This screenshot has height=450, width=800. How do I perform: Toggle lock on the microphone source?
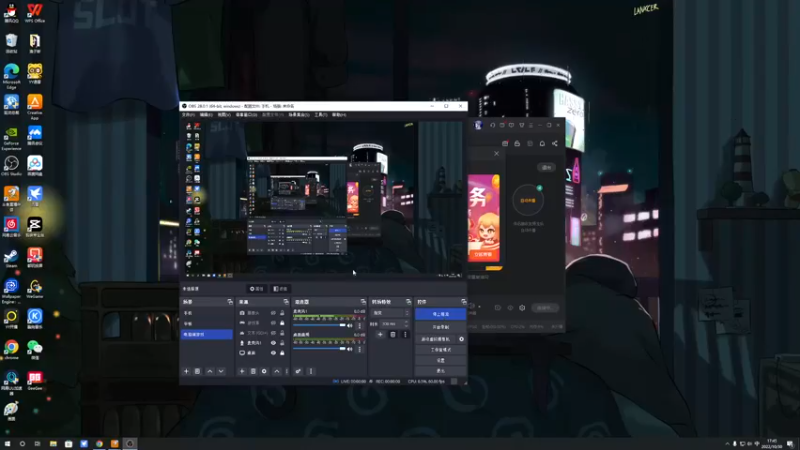pyautogui.click(x=282, y=343)
